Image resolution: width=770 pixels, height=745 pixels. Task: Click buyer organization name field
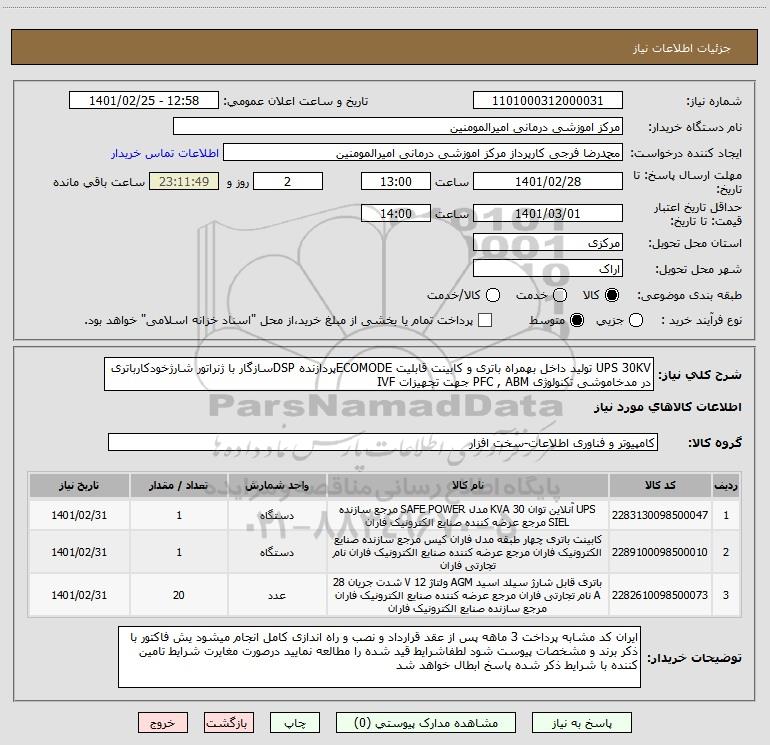coord(398,127)
